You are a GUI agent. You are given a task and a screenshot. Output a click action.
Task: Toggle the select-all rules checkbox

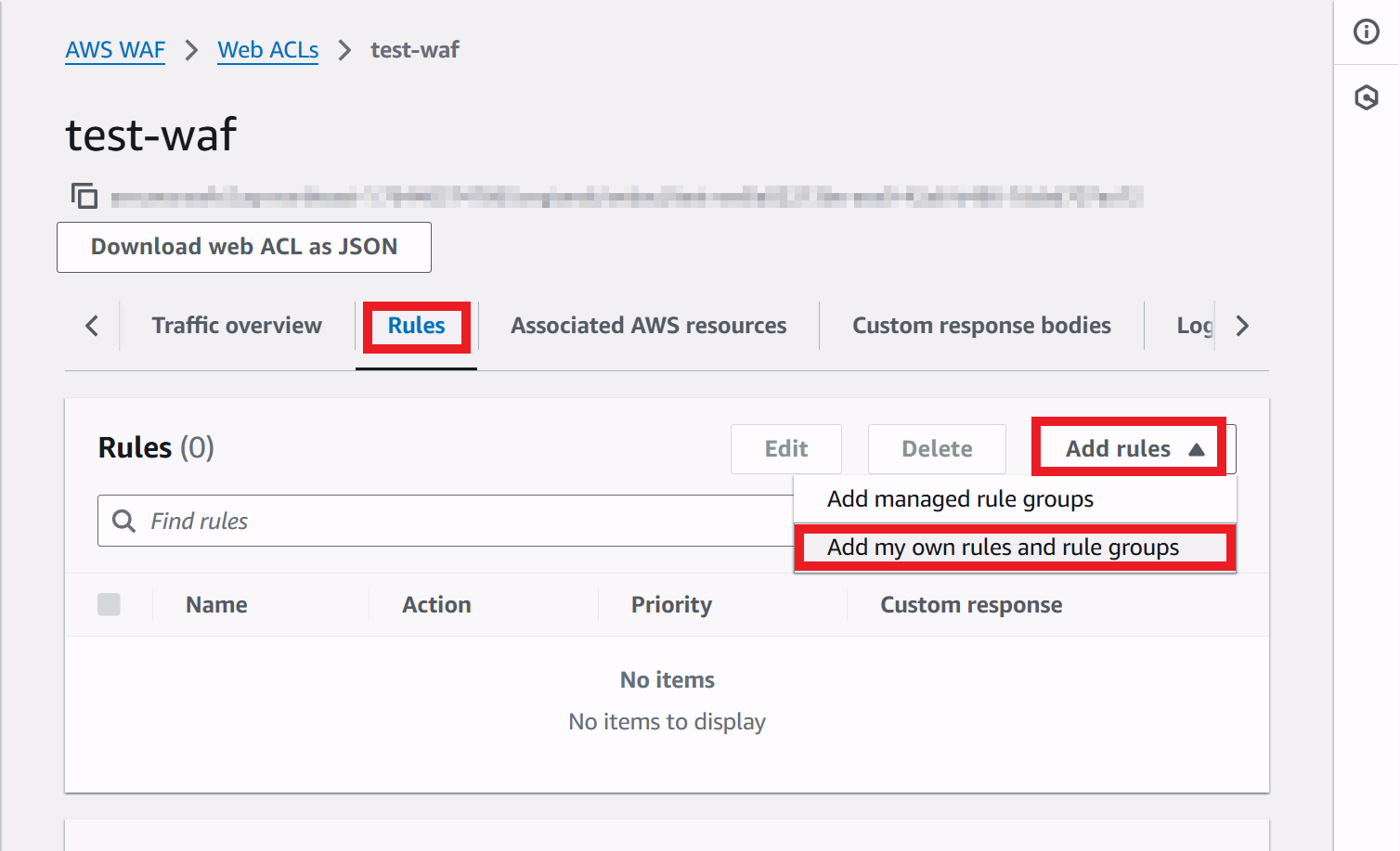(109, 604)
